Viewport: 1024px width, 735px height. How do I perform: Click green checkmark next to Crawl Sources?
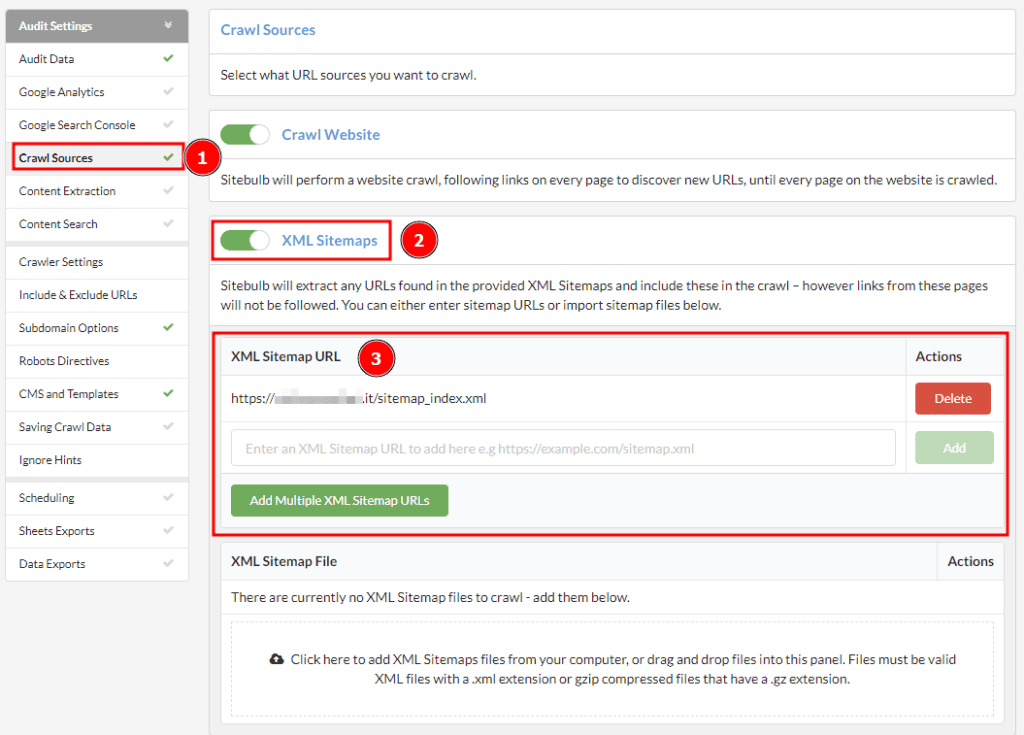tap(168, 157)
